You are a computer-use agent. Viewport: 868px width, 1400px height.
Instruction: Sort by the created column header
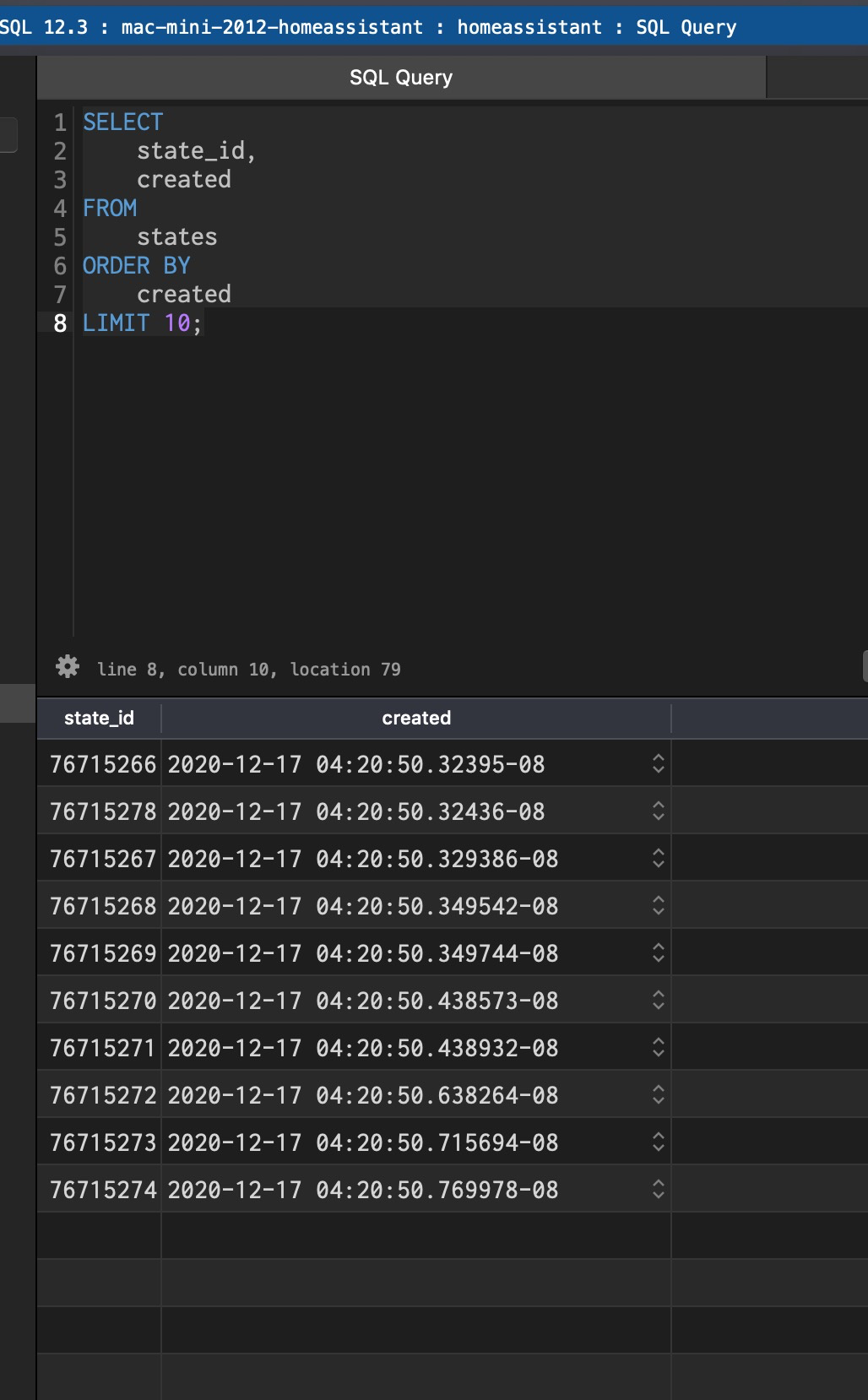(416, 718)
